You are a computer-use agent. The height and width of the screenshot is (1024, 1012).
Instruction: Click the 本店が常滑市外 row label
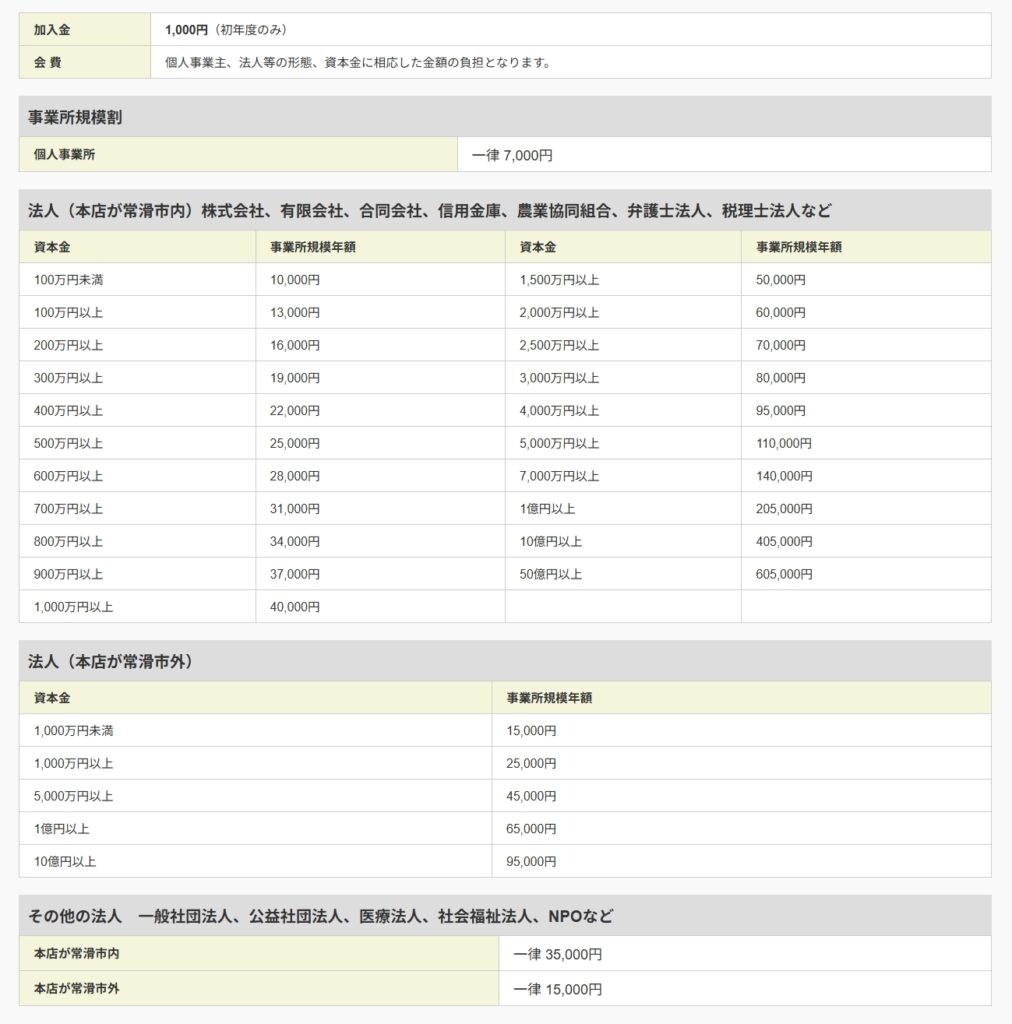(77, 988)
